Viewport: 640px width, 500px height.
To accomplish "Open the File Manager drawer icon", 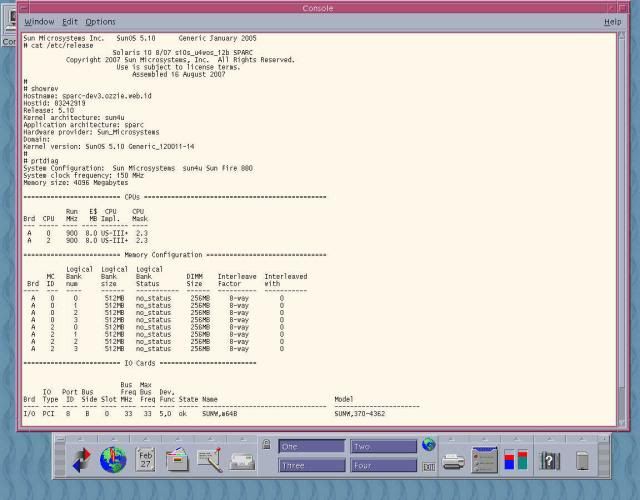I will pyautogui.click(x=178, y=460).
